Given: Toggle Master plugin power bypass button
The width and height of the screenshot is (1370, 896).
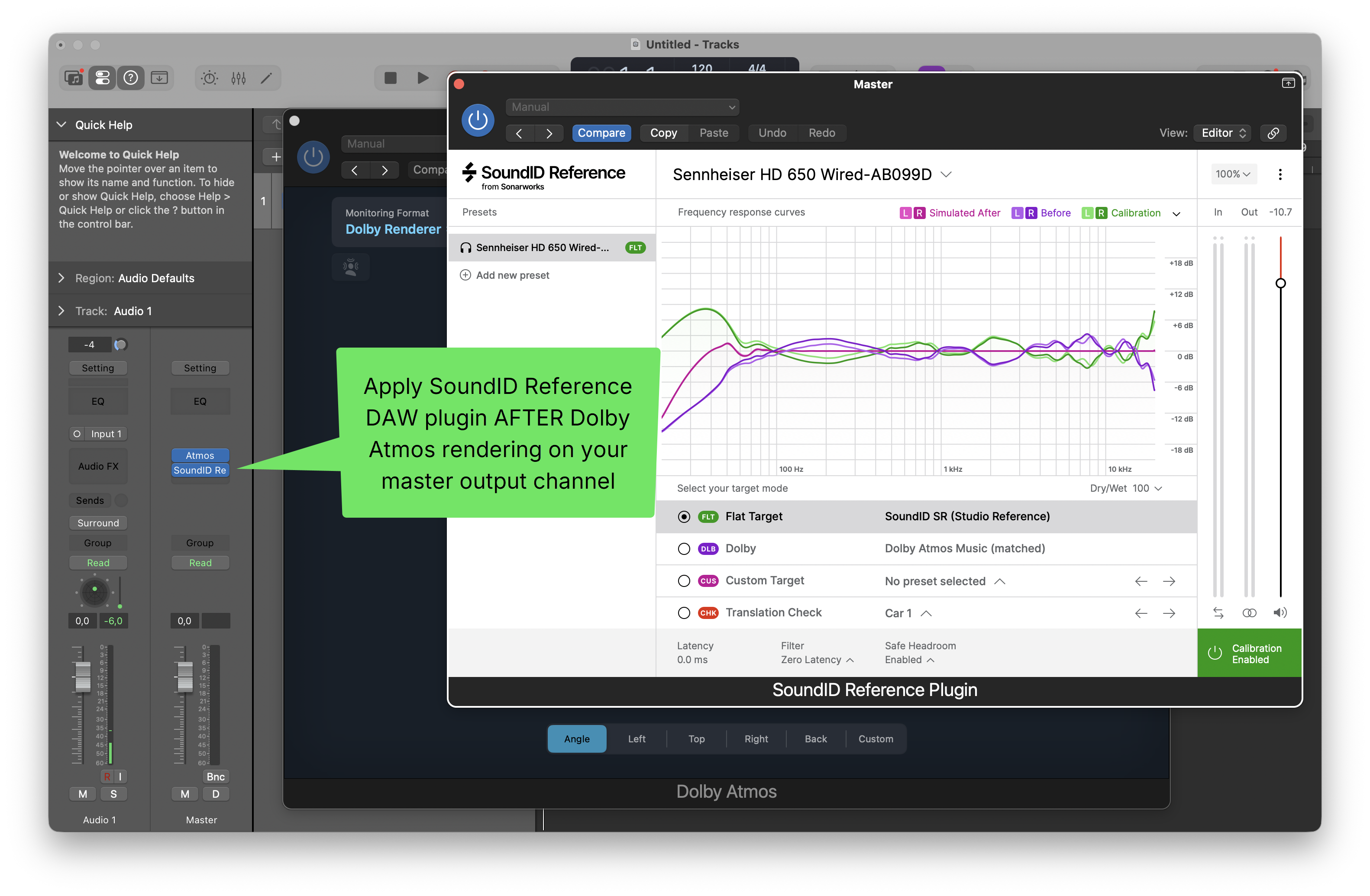Looking at the screenshot, I should [x=478, y=120].
